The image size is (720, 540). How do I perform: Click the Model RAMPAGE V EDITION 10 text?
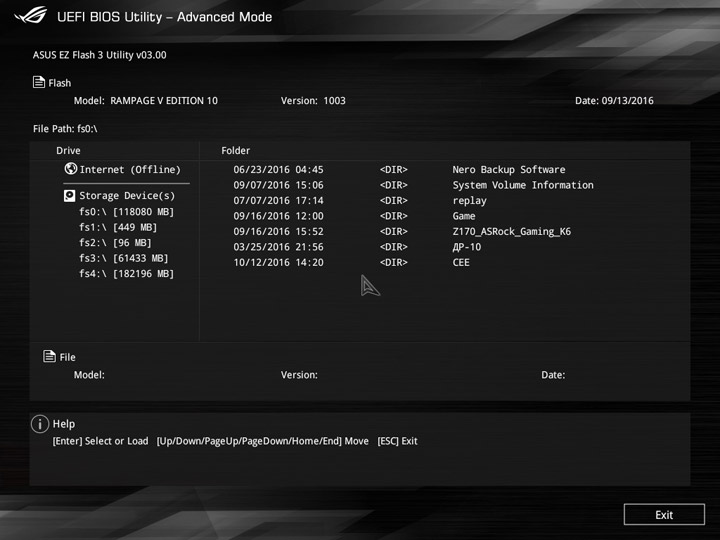146,101
